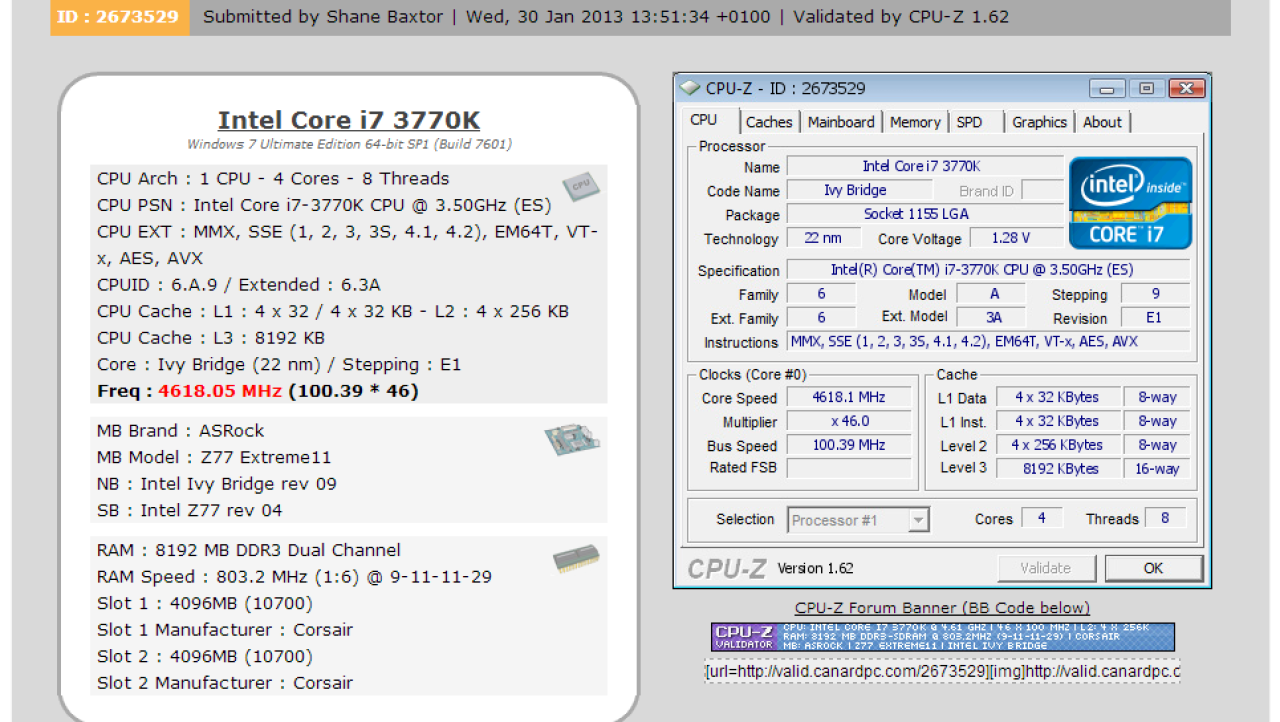Click the Slot 2 : 4096MB (10700) line
The width and height of the screenshot is (1280, 722).
(205, 657)
